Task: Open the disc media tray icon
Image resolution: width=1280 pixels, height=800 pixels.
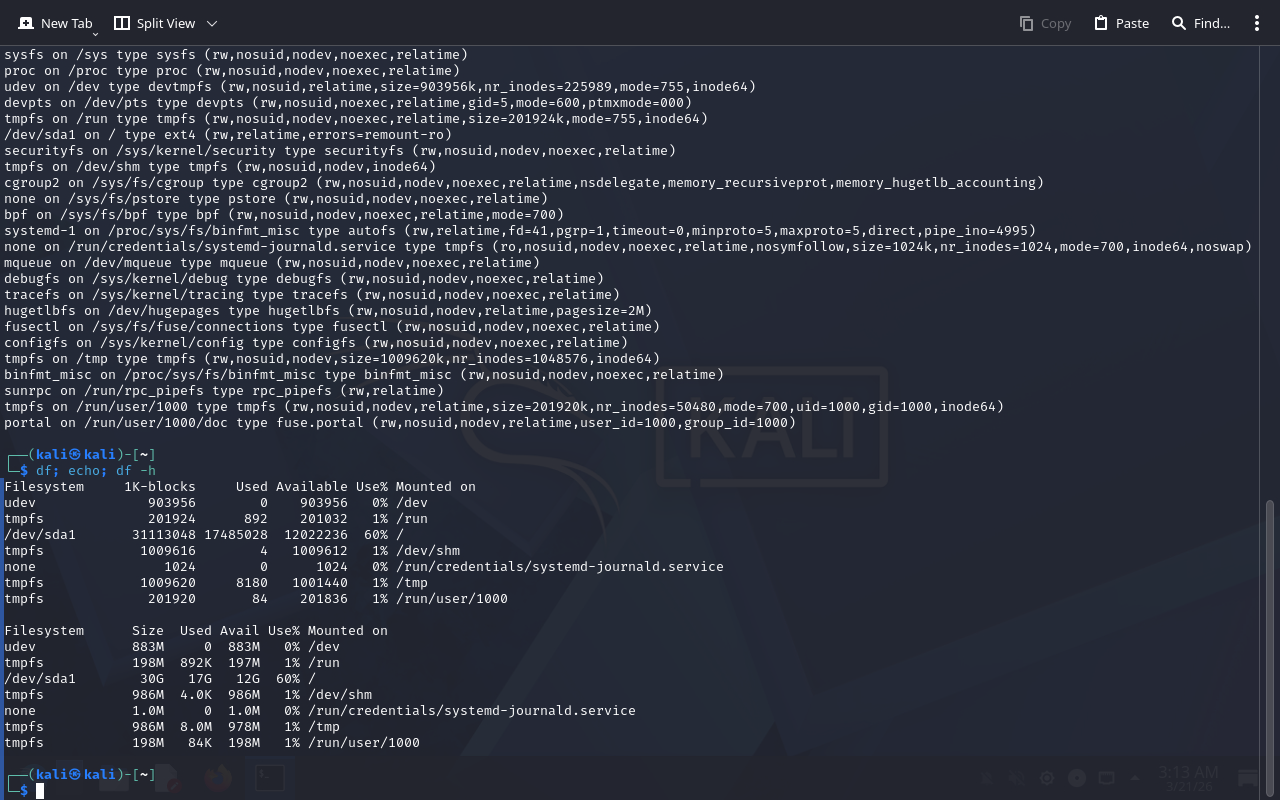Action: point(1077,778)
